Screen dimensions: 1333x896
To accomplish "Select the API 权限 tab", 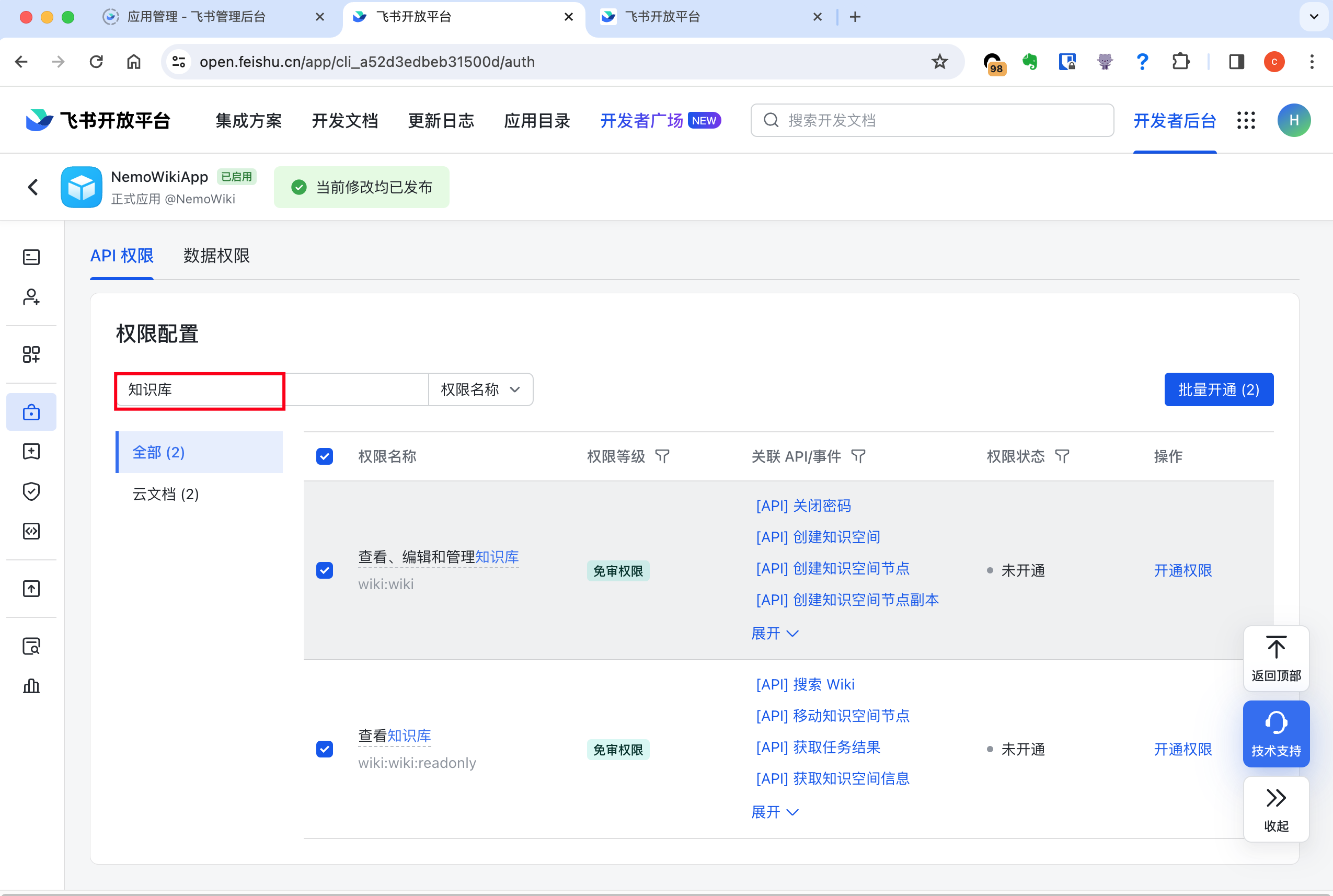I will (122, 256).
